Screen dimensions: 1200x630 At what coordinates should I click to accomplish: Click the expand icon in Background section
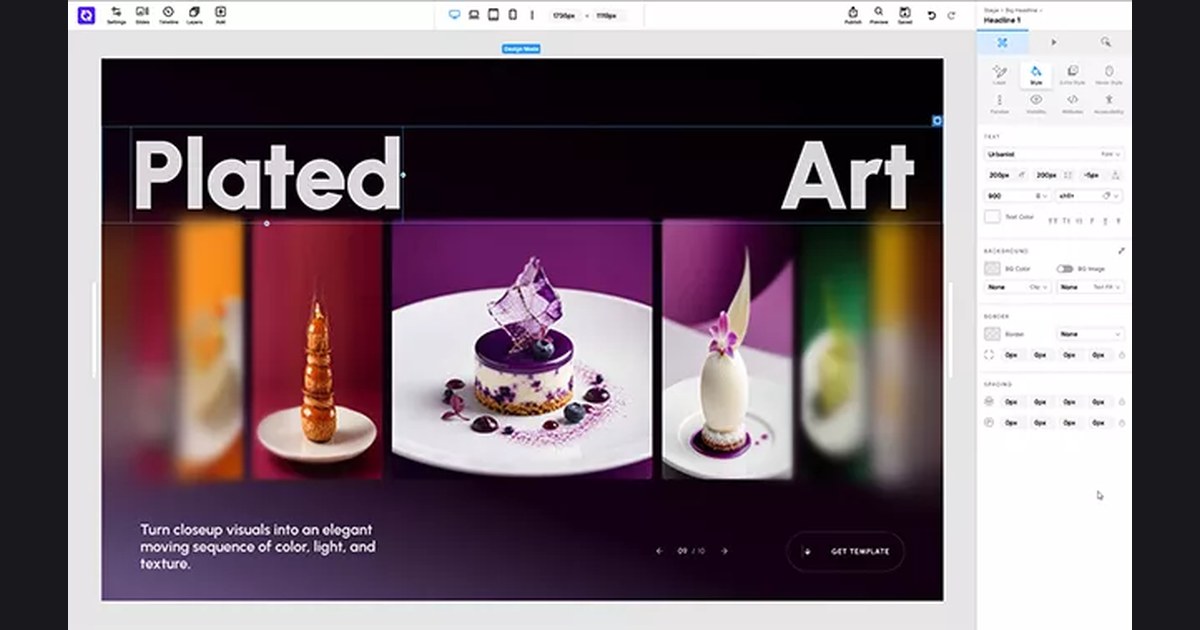(1121, 251)
